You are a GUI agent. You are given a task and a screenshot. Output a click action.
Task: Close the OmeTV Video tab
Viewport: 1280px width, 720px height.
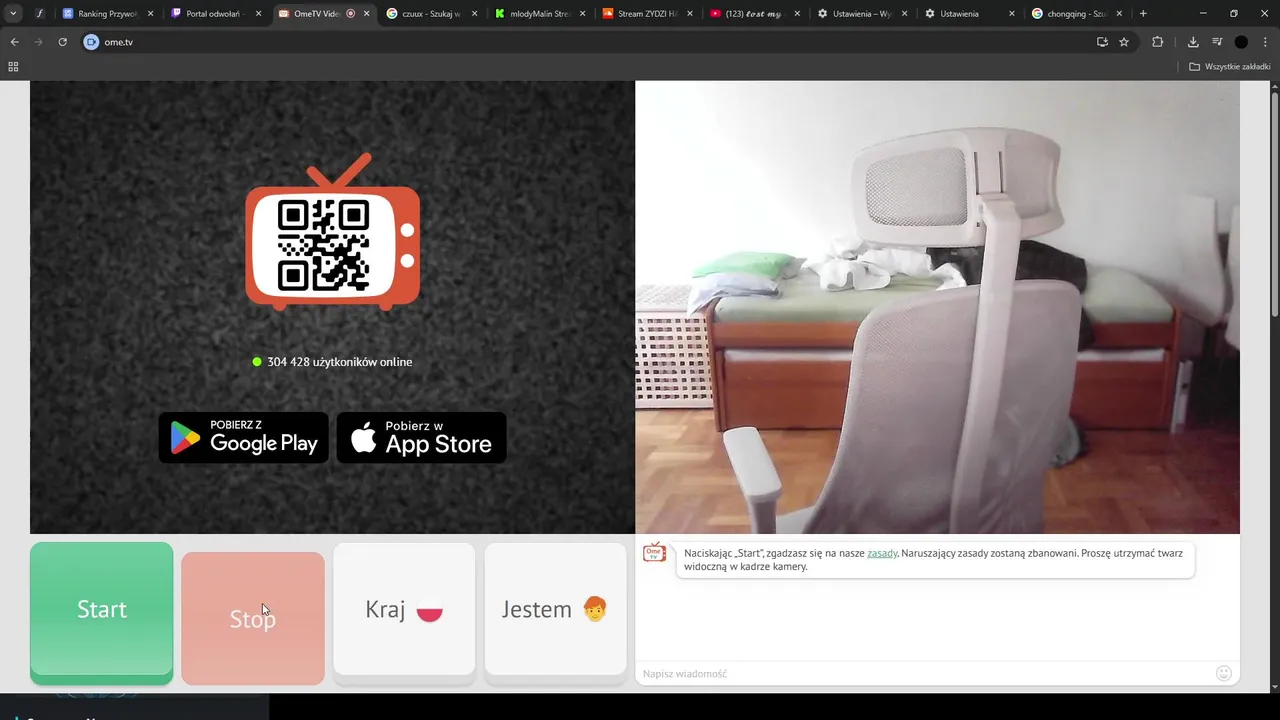coord(366,14)
